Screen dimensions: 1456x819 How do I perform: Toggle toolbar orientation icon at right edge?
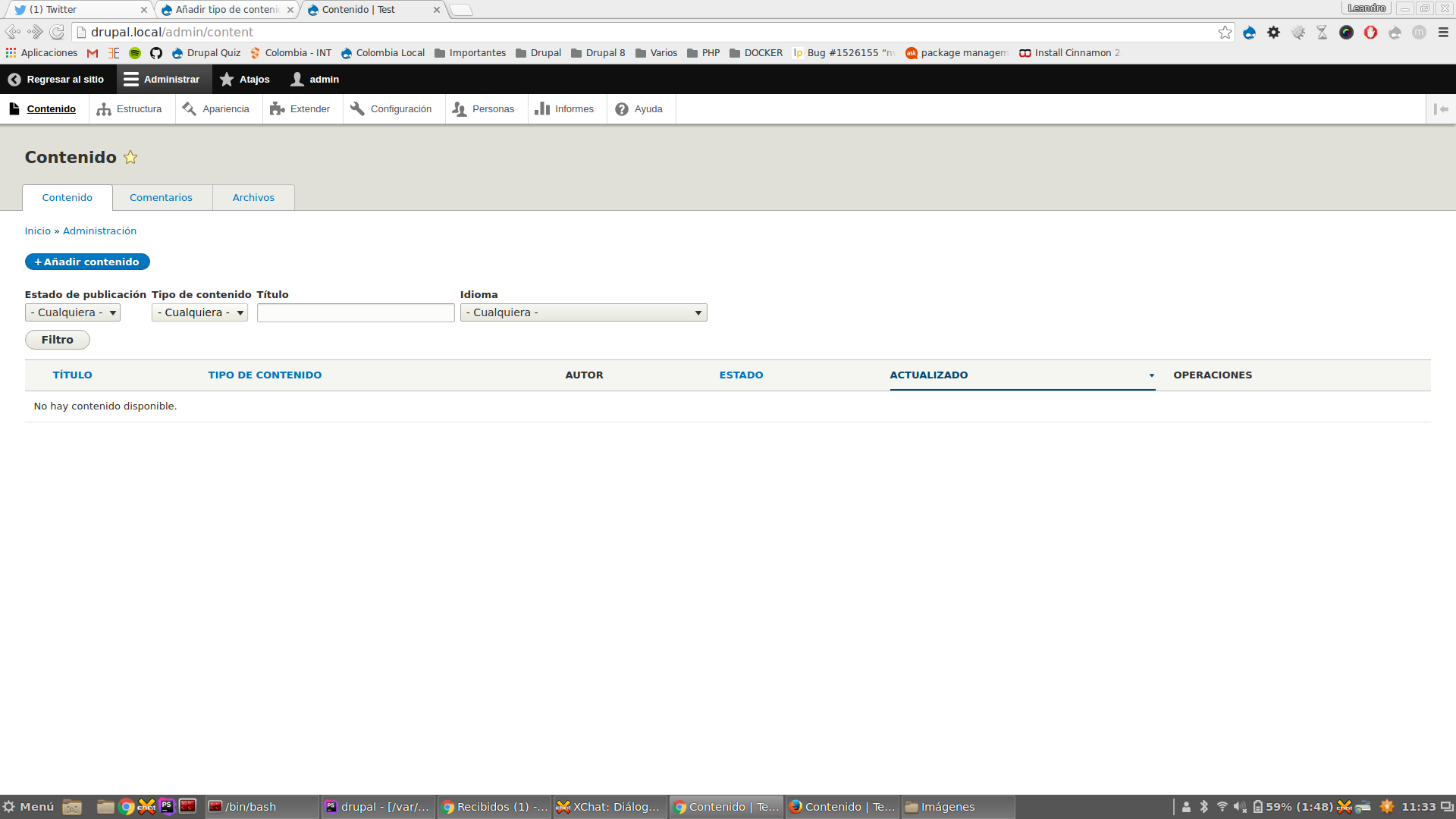pos(1441,109)
